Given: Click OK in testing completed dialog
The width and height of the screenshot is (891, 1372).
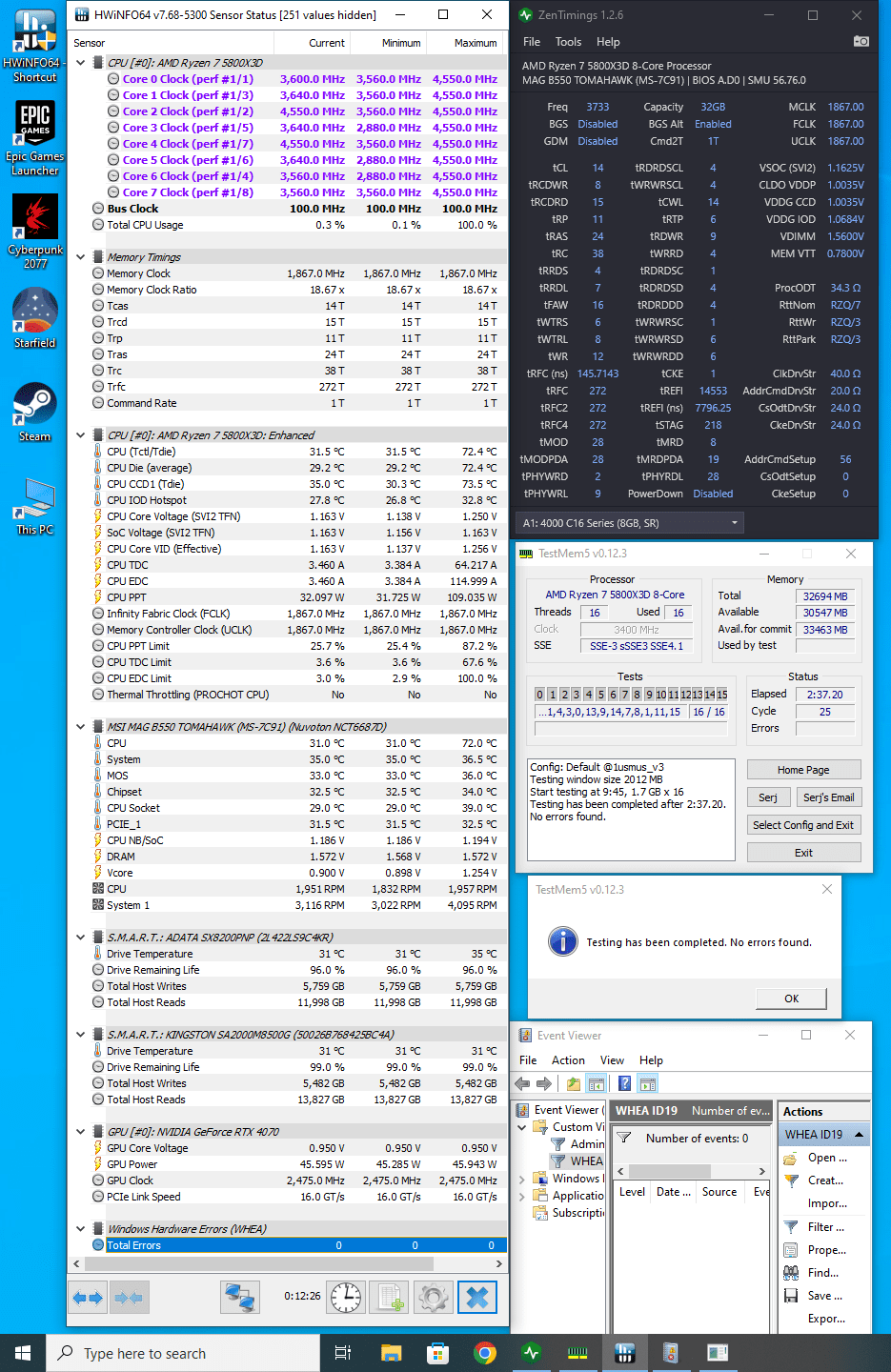Looking at the screenshot, I should (x=791, y=999).
